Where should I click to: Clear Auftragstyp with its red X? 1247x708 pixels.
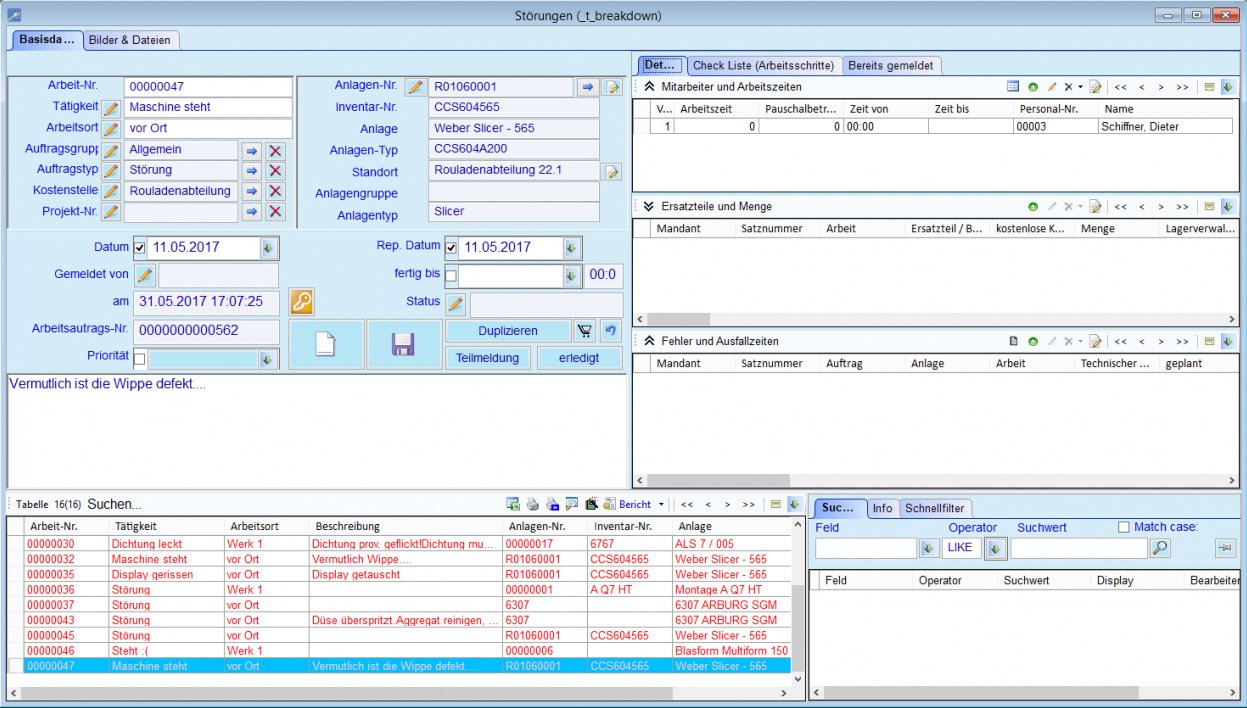(x=276, y=171)
